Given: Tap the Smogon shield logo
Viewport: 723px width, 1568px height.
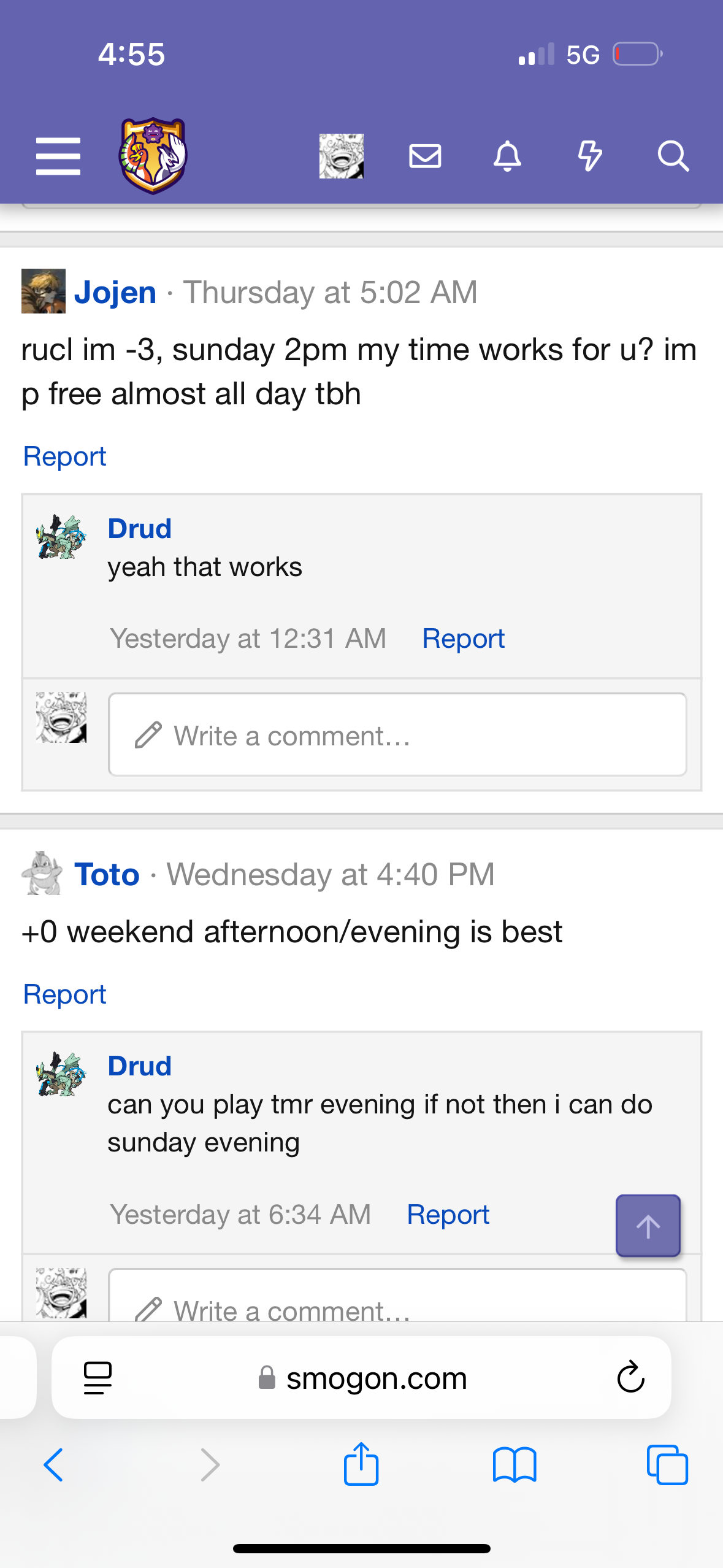Looking at the screenshot, I should (x=153, y=156).
